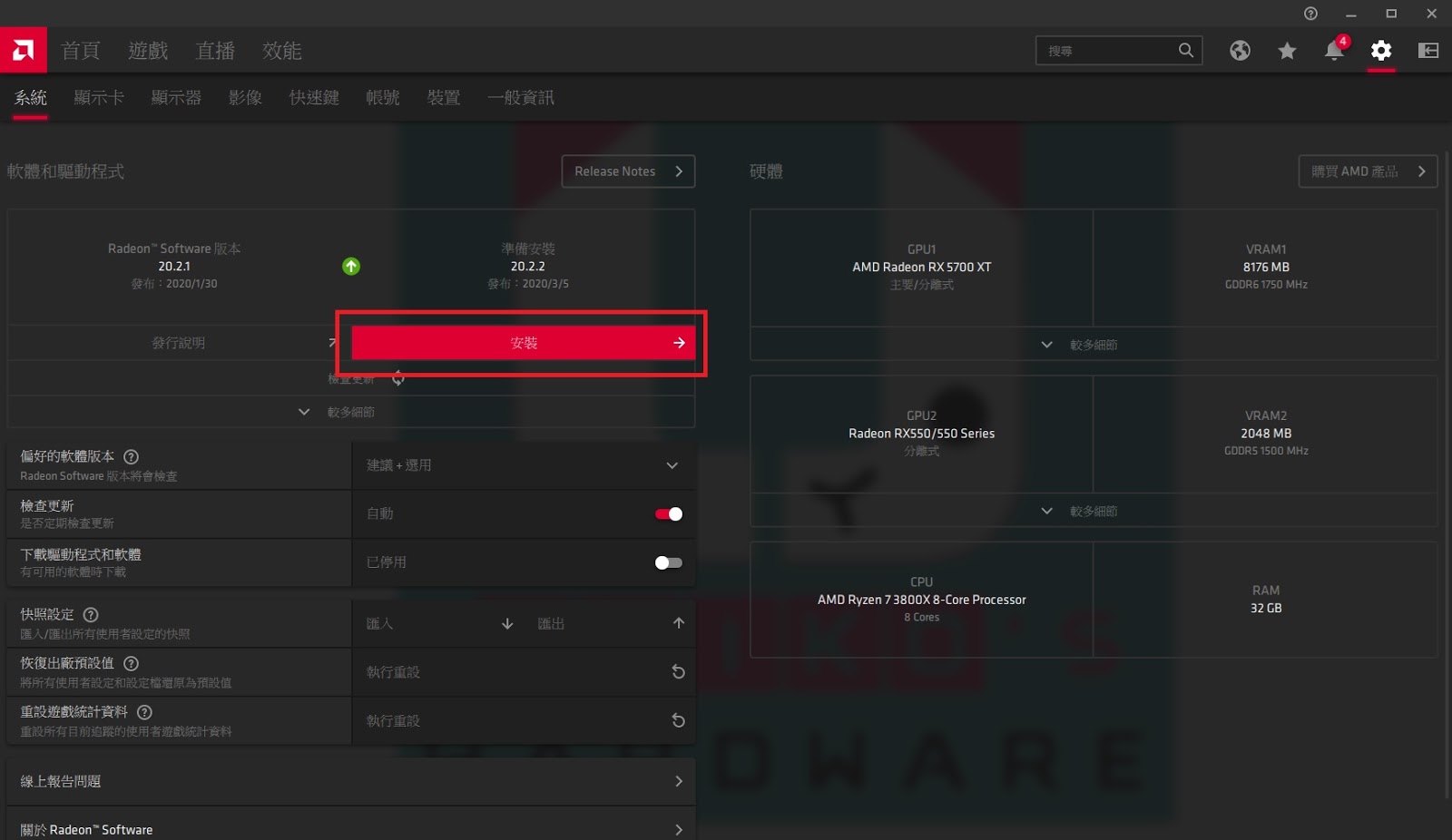Open favorites star icon
Viewport: 1452px width, 840px height.
(1287, 51)
